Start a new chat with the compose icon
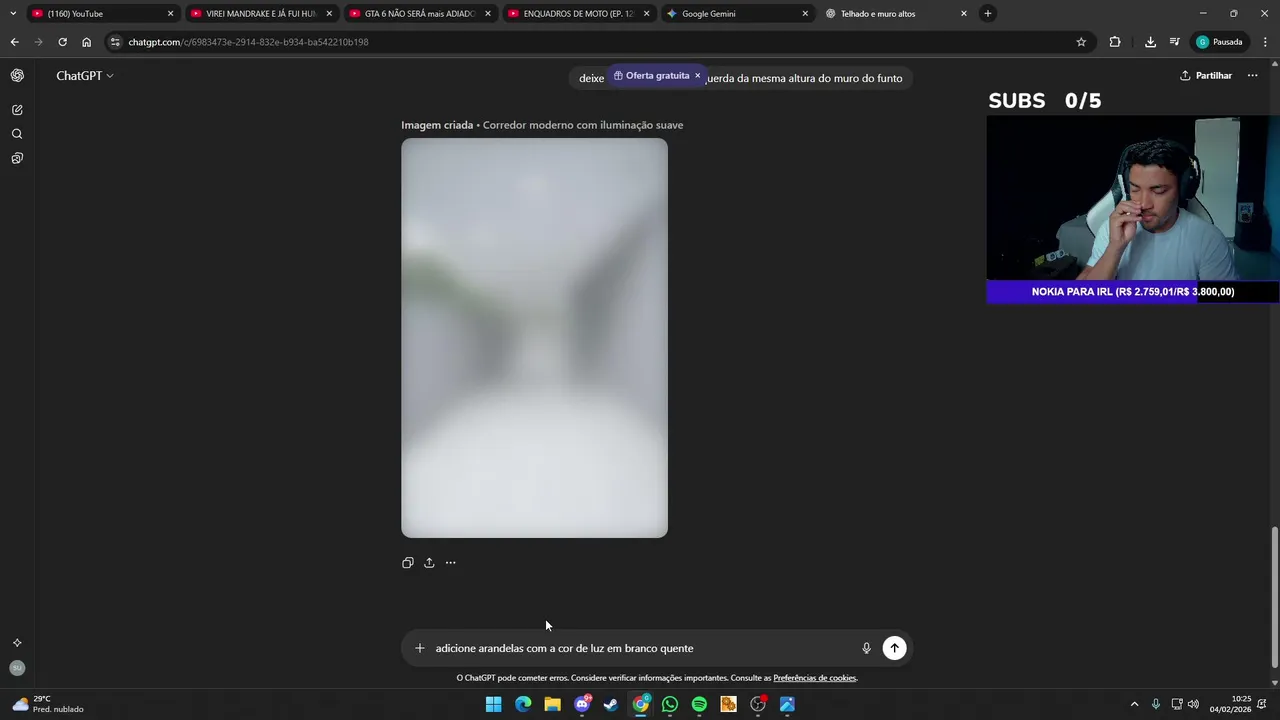1280x720 pixels. (x=17, y=110)
